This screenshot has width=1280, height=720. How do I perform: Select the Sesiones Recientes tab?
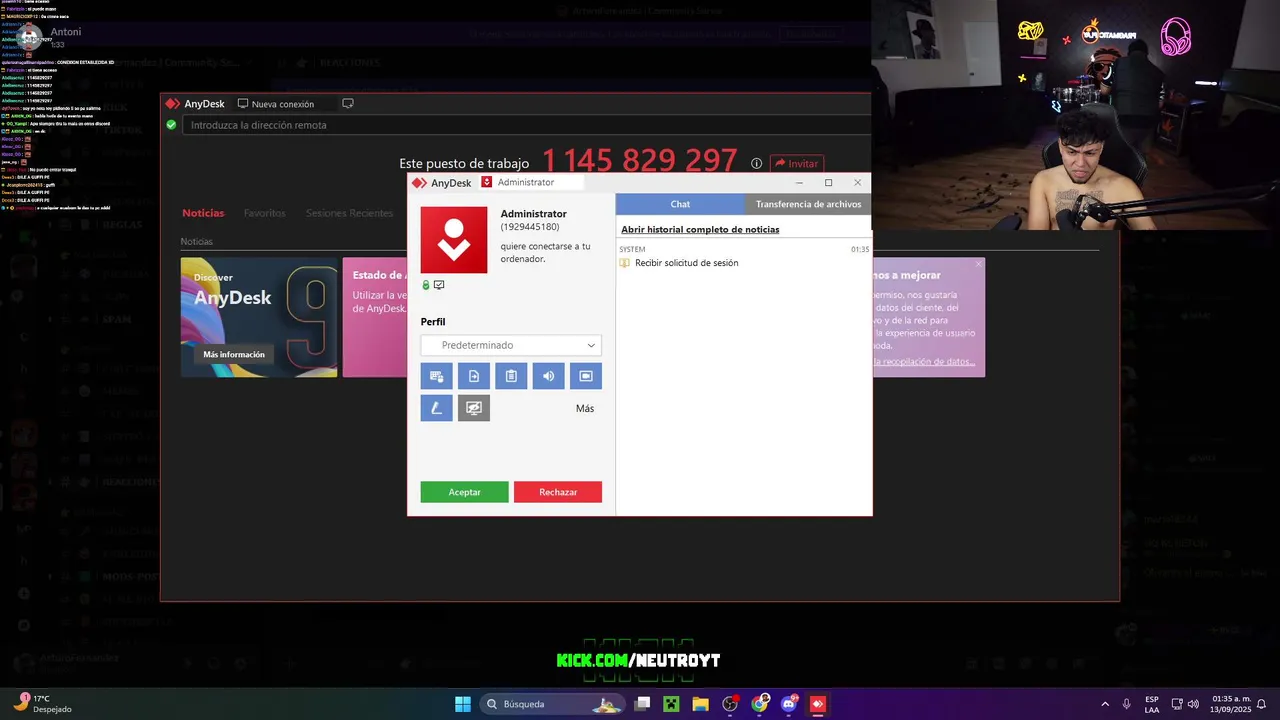tap(349, 213)
